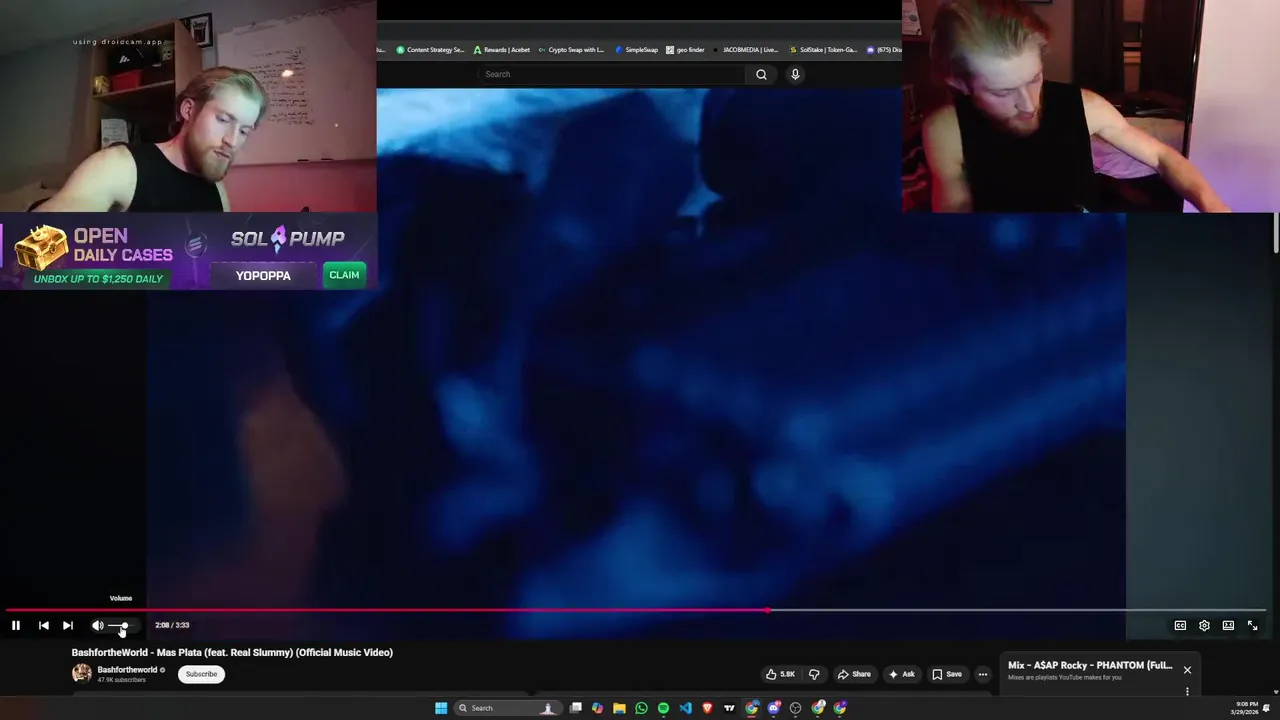Dislike the video
This screenshot has width=1280, height=720.
pos(814,674)
